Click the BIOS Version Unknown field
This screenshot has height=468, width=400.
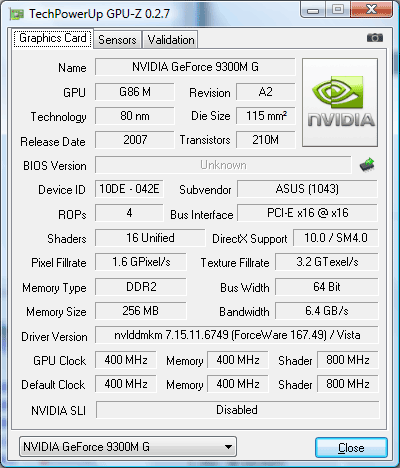(x=223, y=165)
